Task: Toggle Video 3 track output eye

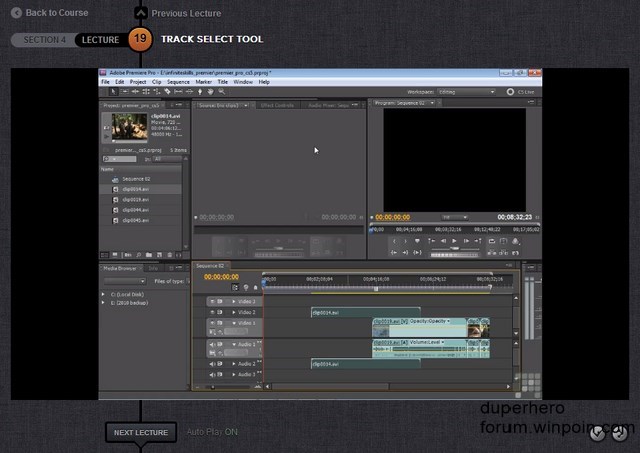Action: coord(212,302)
